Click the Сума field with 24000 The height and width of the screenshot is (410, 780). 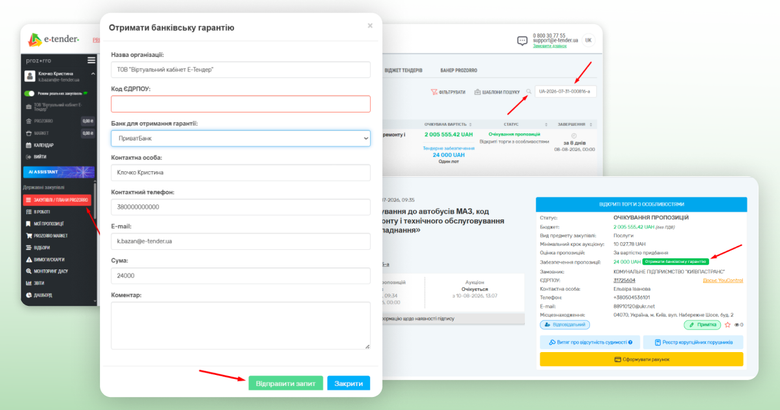[241, 276]
